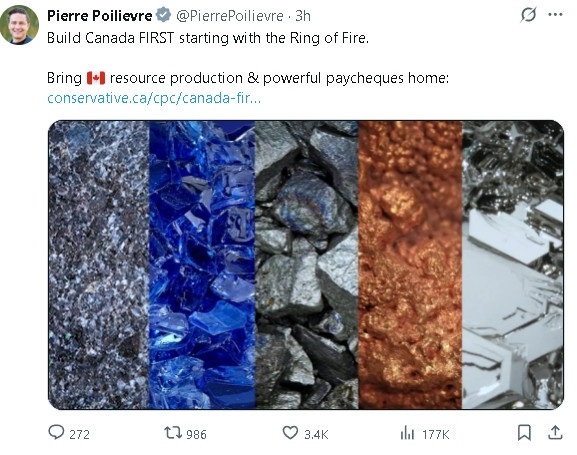The width and height of the screenshot is (577, 455).
Task: Open the conservative.ca/cpc link
Action: [x=154, y=98]
